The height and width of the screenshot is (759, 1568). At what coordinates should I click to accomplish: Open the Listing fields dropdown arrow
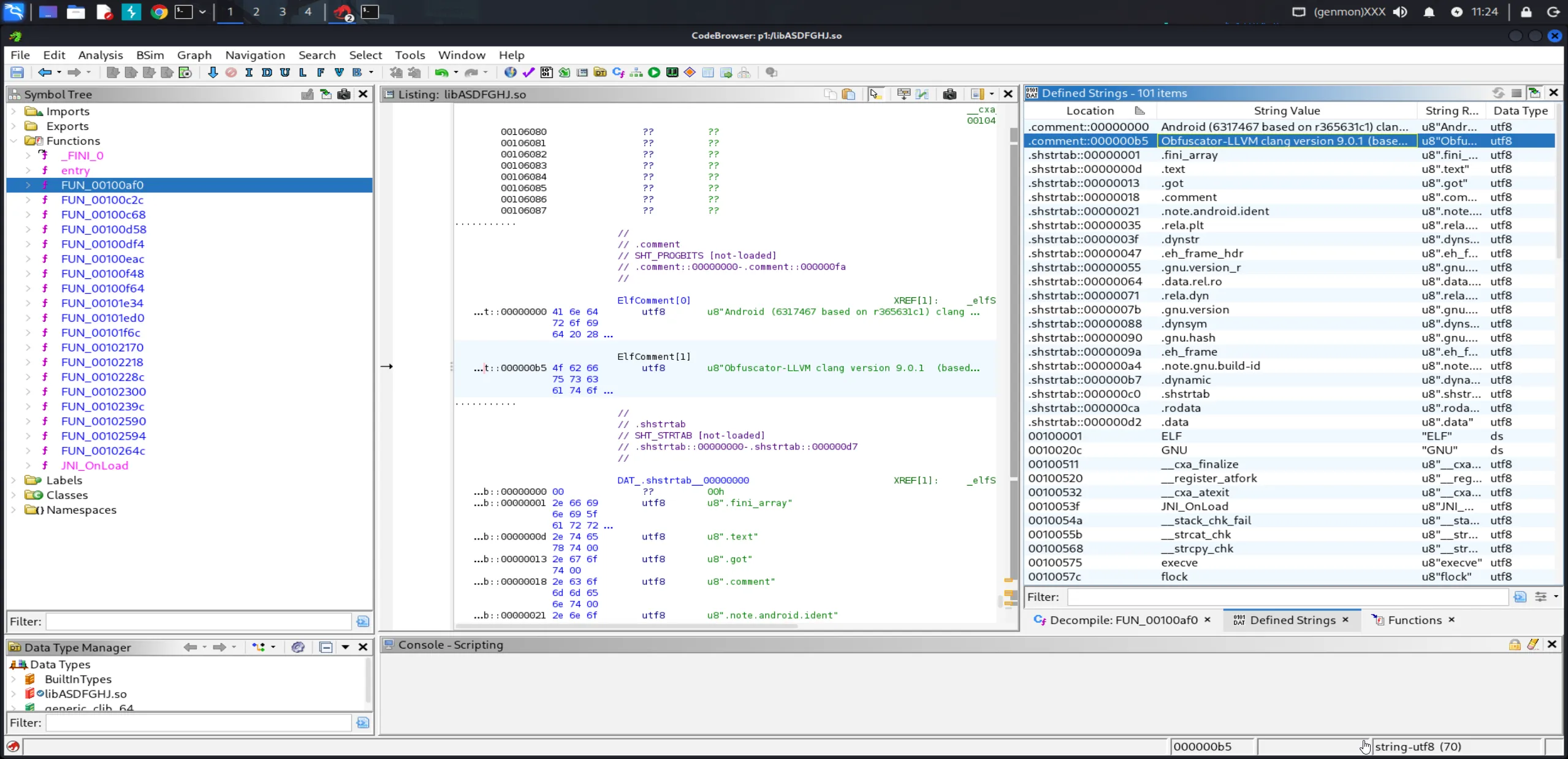pos(992,94)
